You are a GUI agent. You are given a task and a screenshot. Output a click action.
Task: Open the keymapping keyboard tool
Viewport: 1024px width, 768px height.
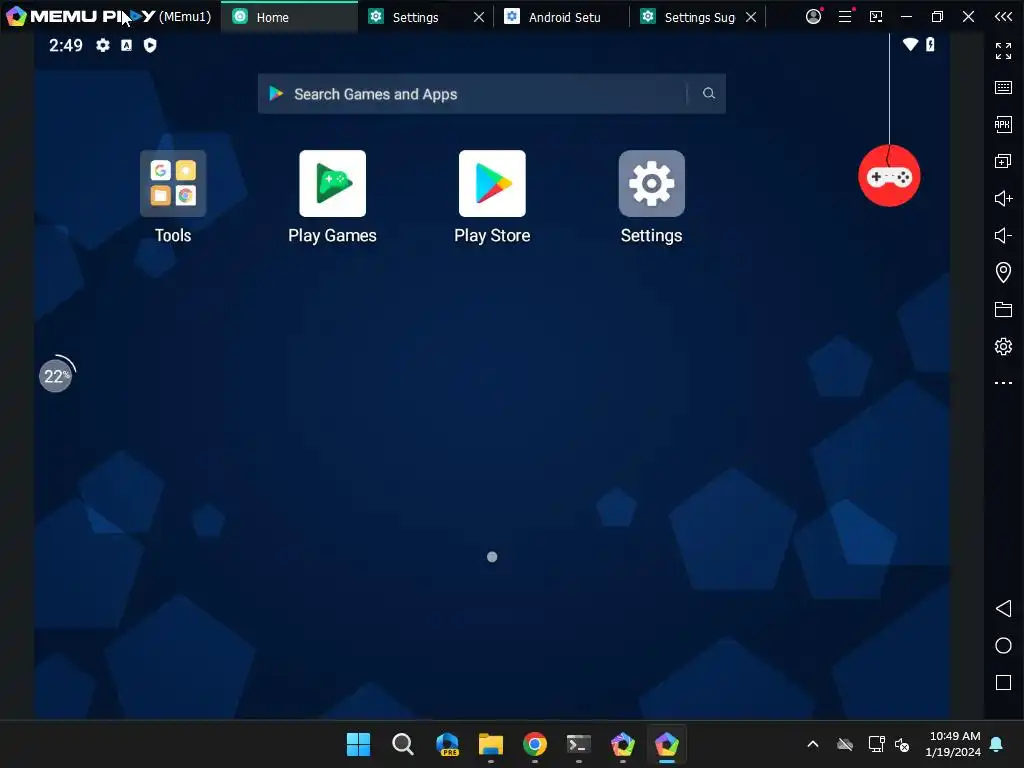1003,88
